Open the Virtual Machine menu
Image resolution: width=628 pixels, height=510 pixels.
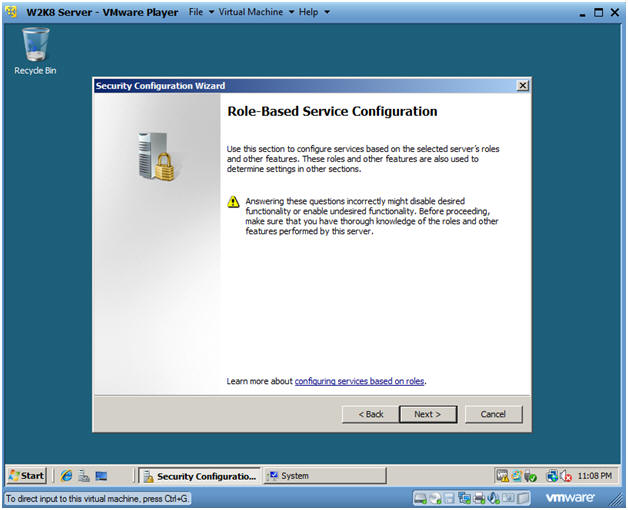click(251, 12)
